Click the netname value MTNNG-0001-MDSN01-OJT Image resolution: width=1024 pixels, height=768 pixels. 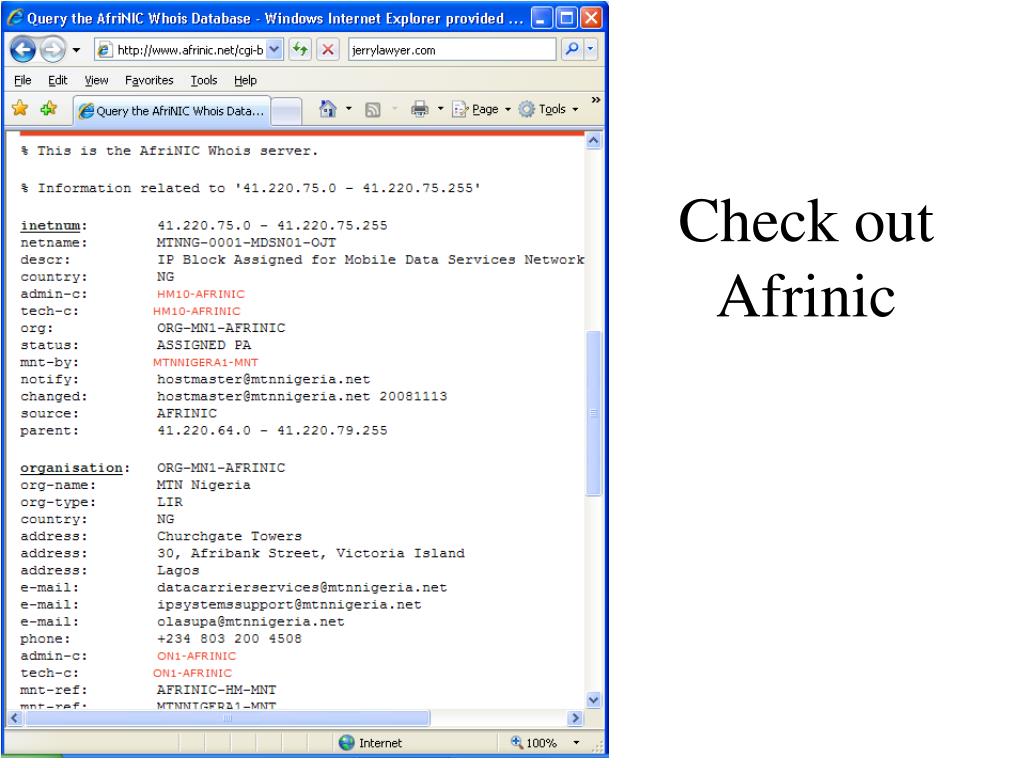click(x=246, y=243)
